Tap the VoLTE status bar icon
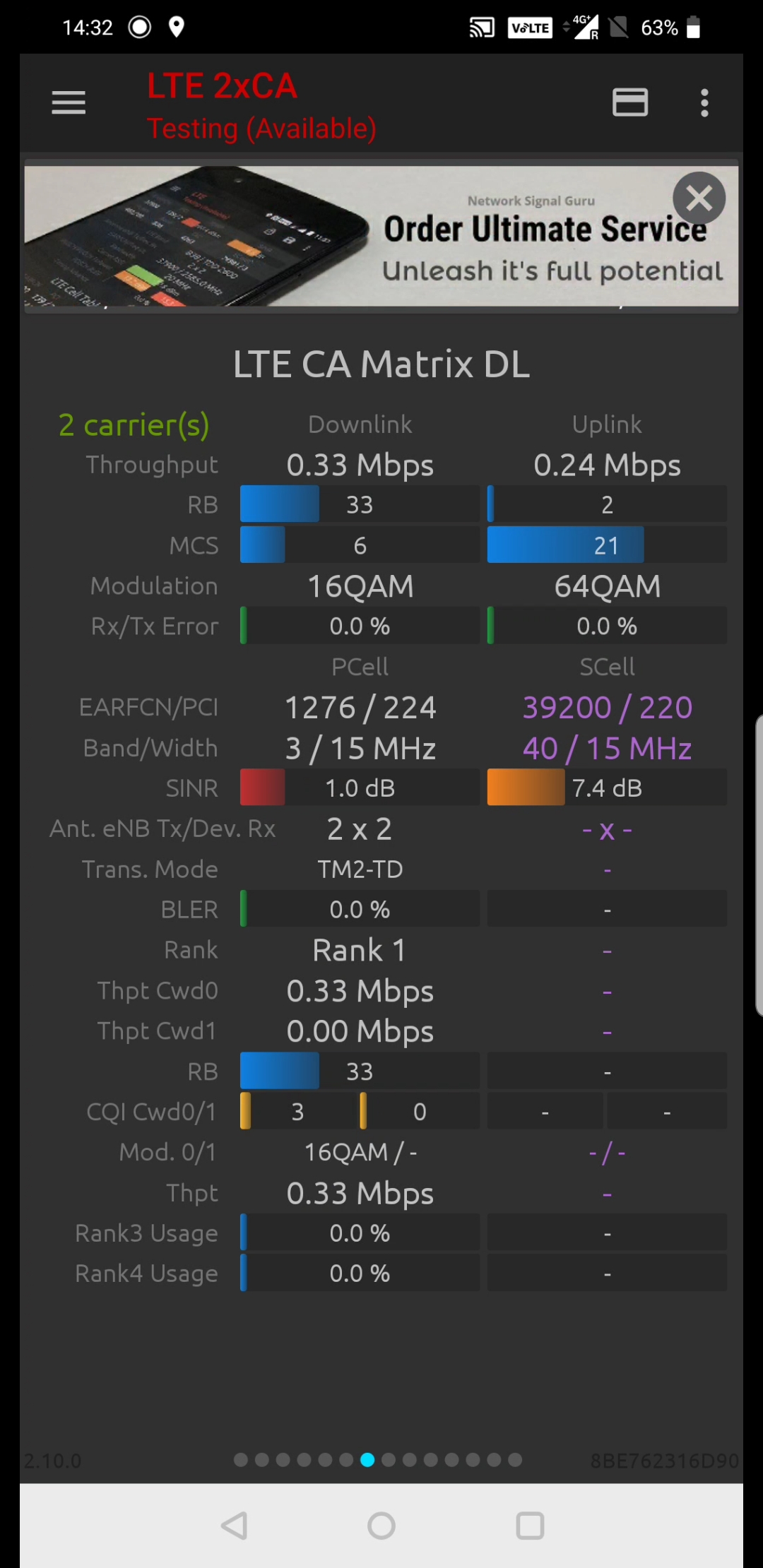Screen dimensions: 763x1568 tap(530, 28)
